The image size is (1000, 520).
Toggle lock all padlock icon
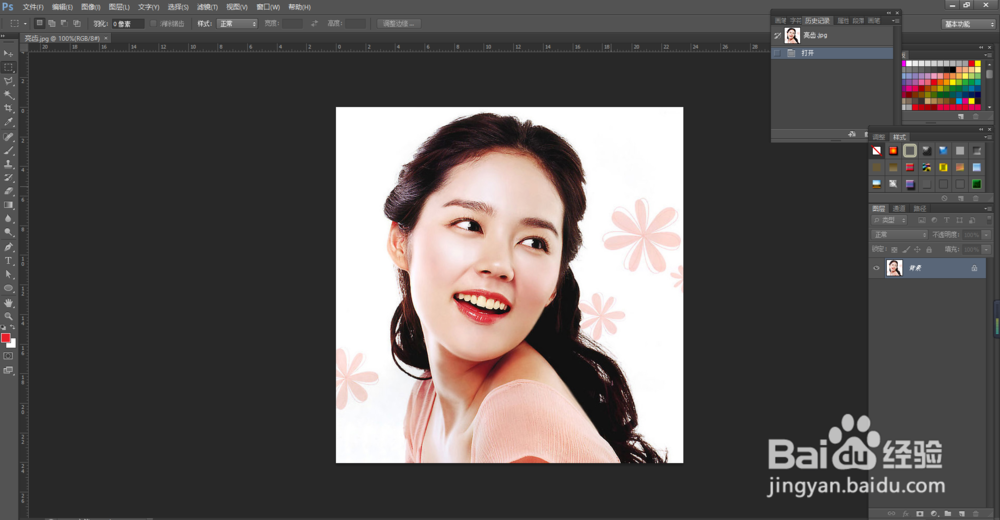coord(929,249)
